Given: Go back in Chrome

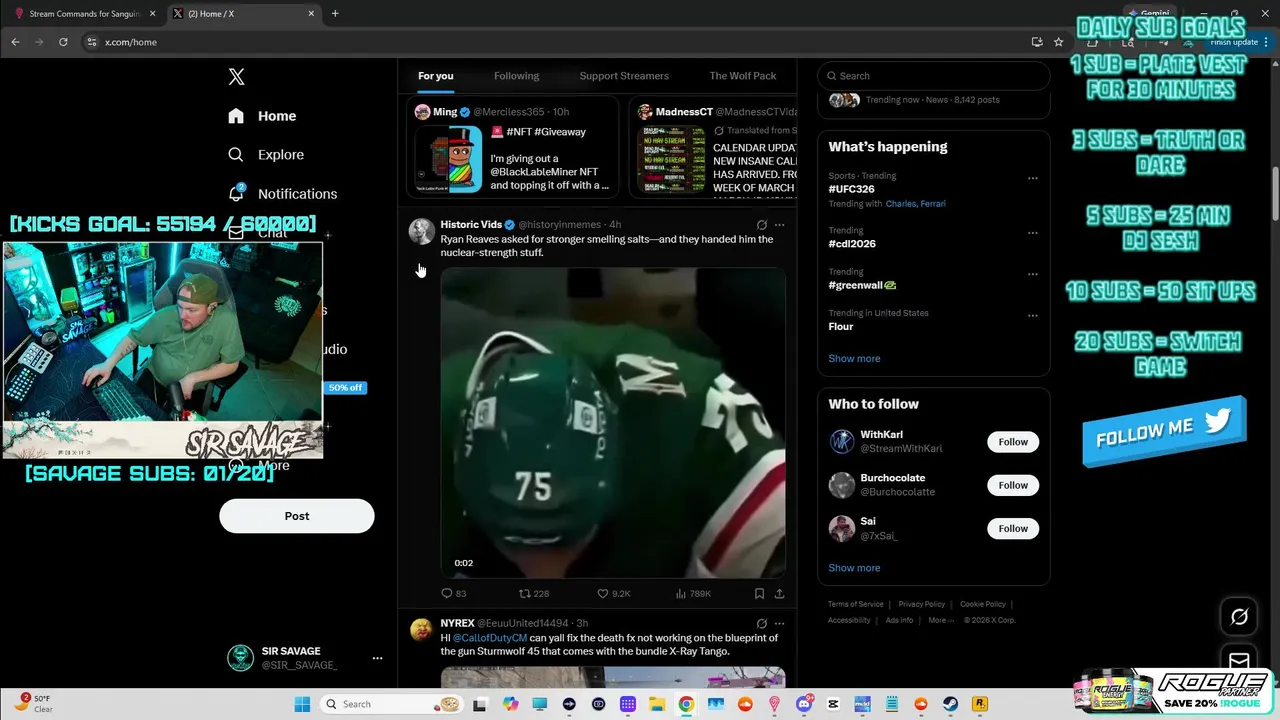Looking at the screenshot, I should pos(15,42).
